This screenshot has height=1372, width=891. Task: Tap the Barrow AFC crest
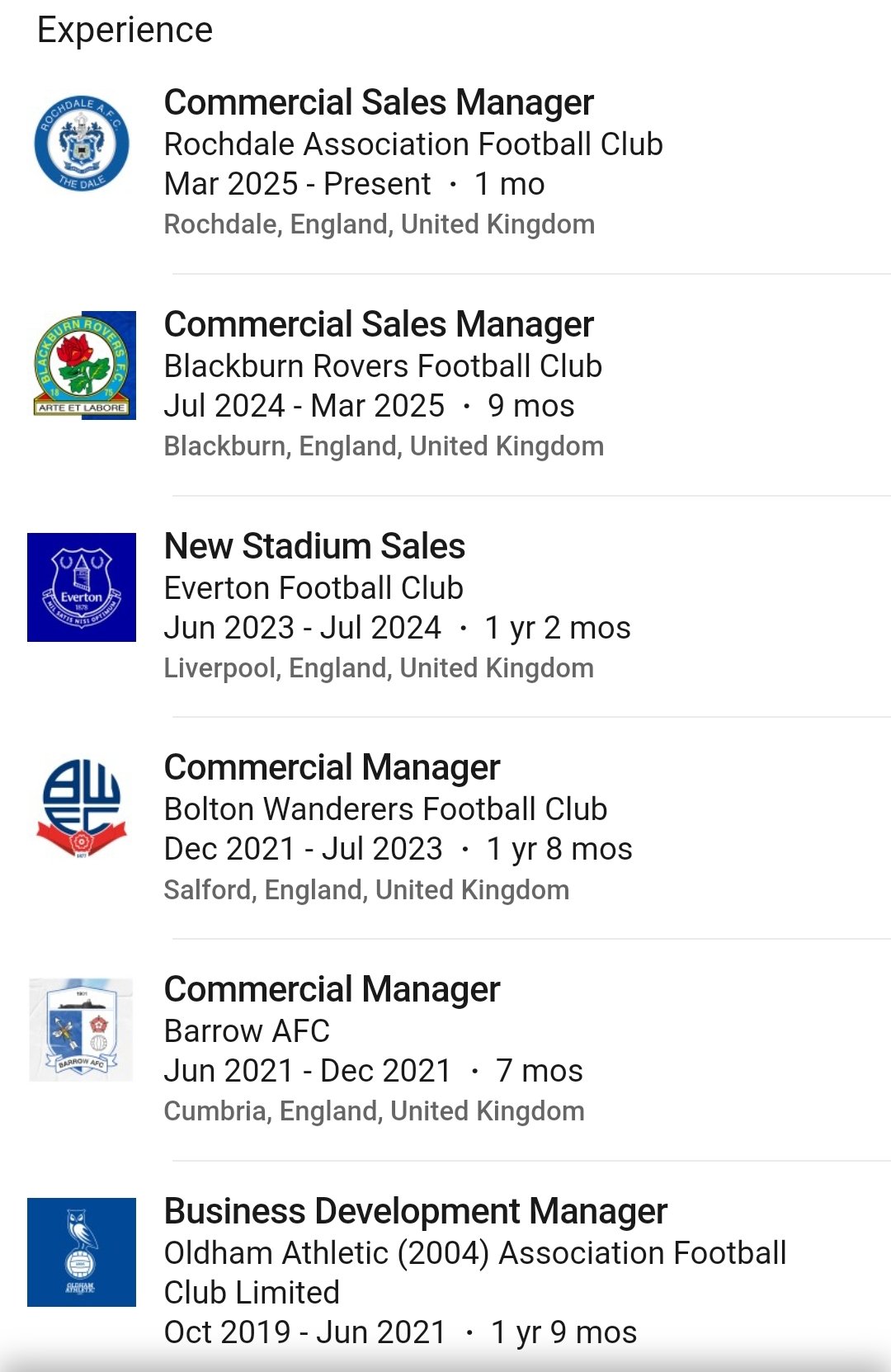[x=82, y=1030]
